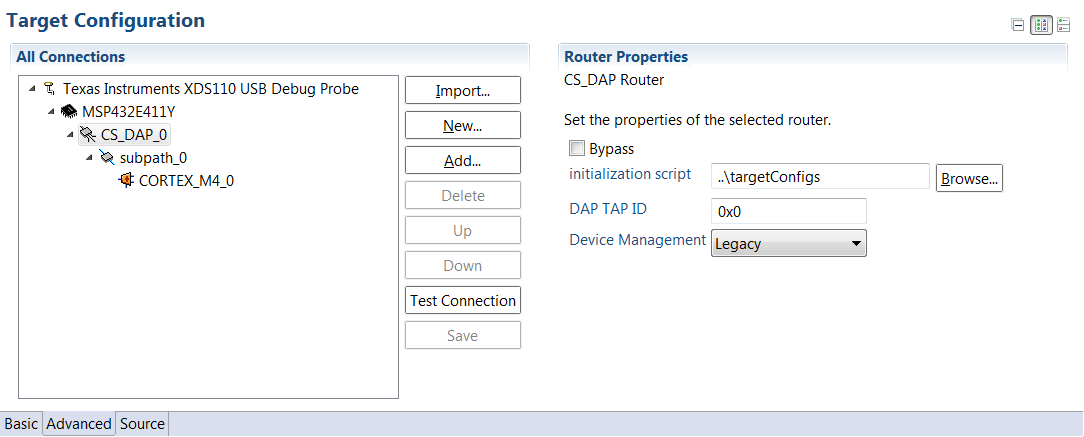The height and width of the screenshot is (437, 1084).
Task: Click the CS_DAP_0 router icon
Action: point(88,135)
